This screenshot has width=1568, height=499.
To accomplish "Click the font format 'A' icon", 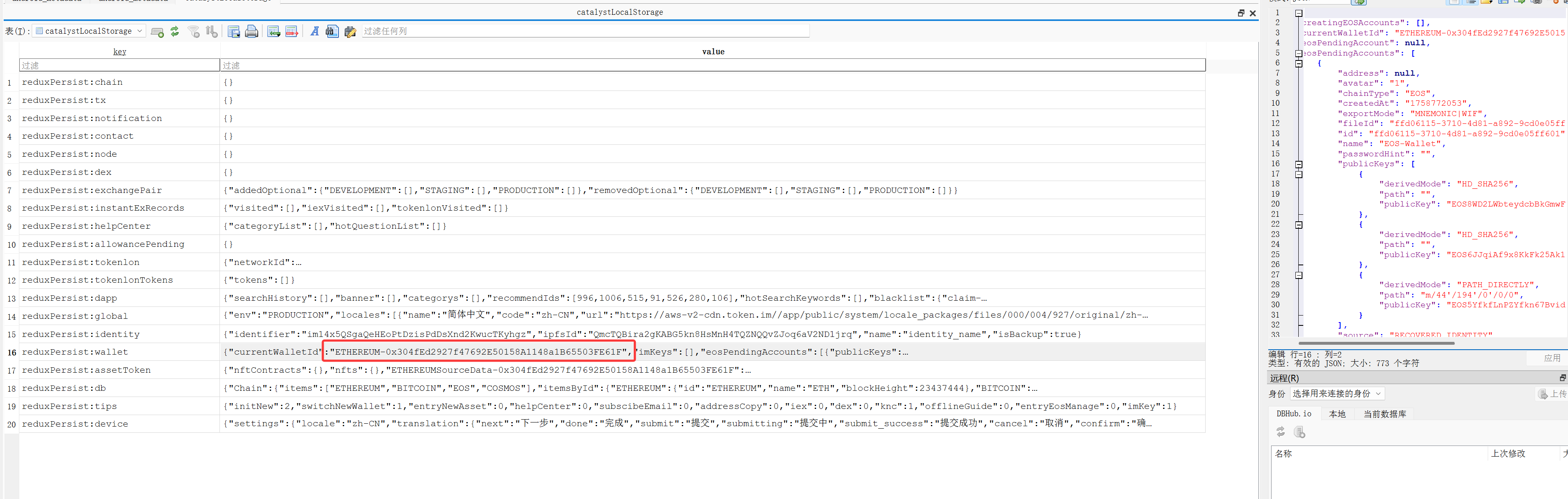I will [x=315, y=32].
